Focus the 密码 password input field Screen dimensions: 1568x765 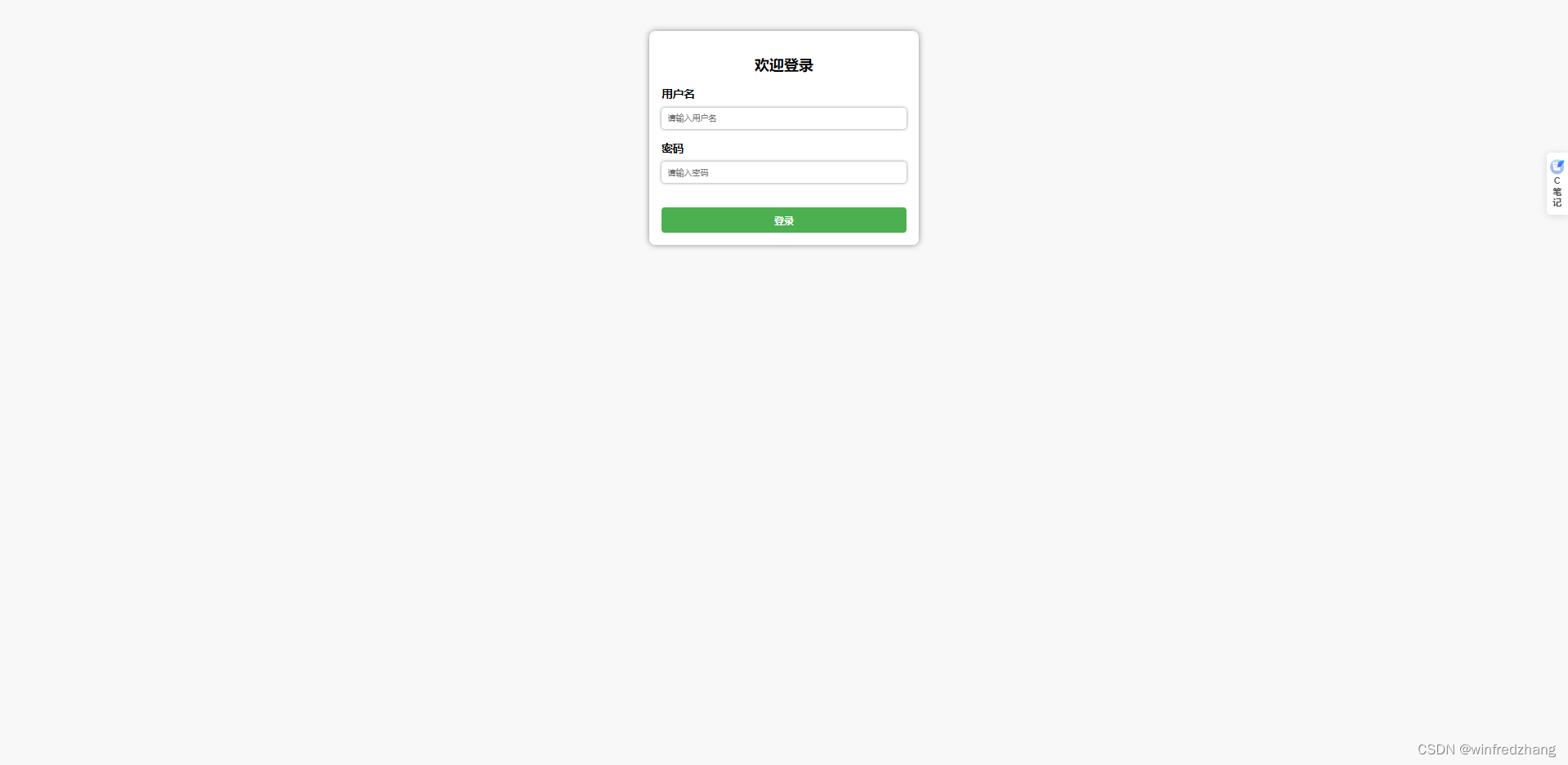click(784, 172)
